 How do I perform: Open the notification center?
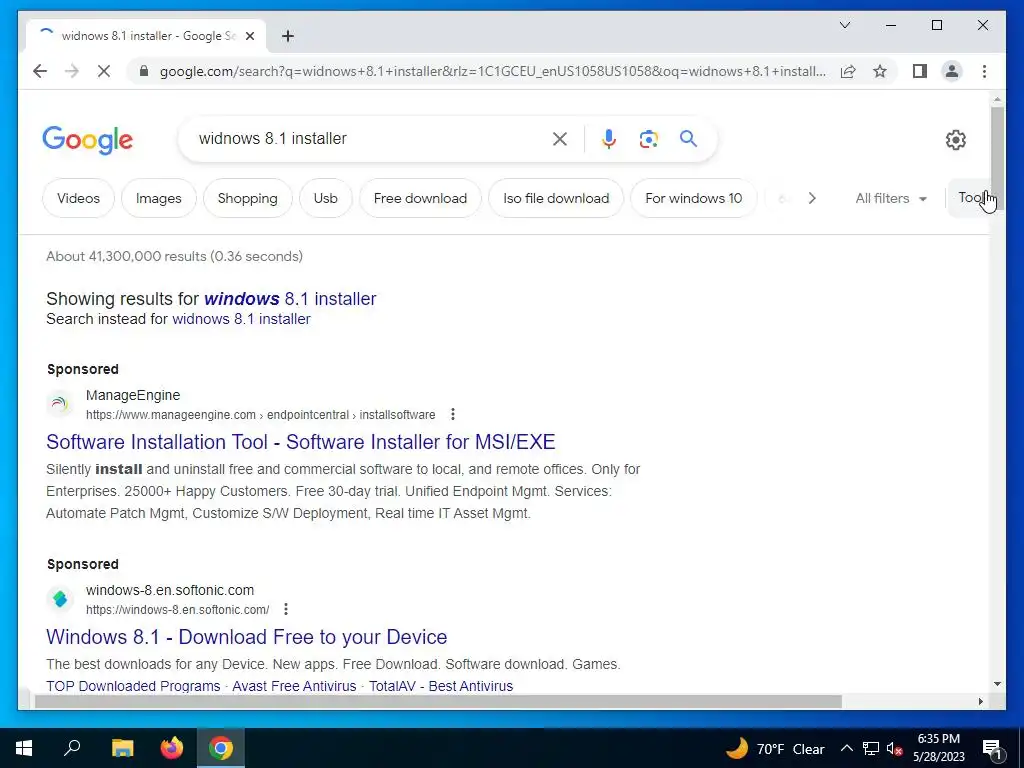(992, 748)
